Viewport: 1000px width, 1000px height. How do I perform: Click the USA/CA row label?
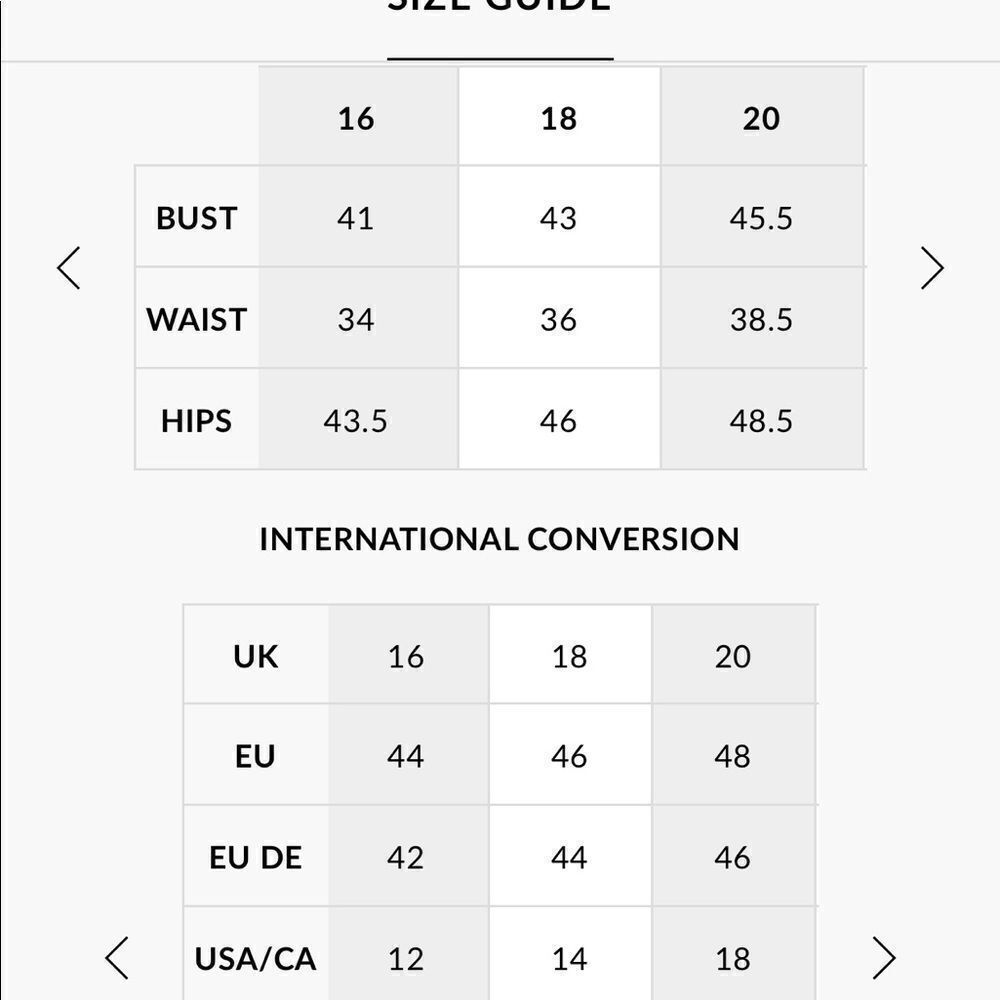coord(256,958)
